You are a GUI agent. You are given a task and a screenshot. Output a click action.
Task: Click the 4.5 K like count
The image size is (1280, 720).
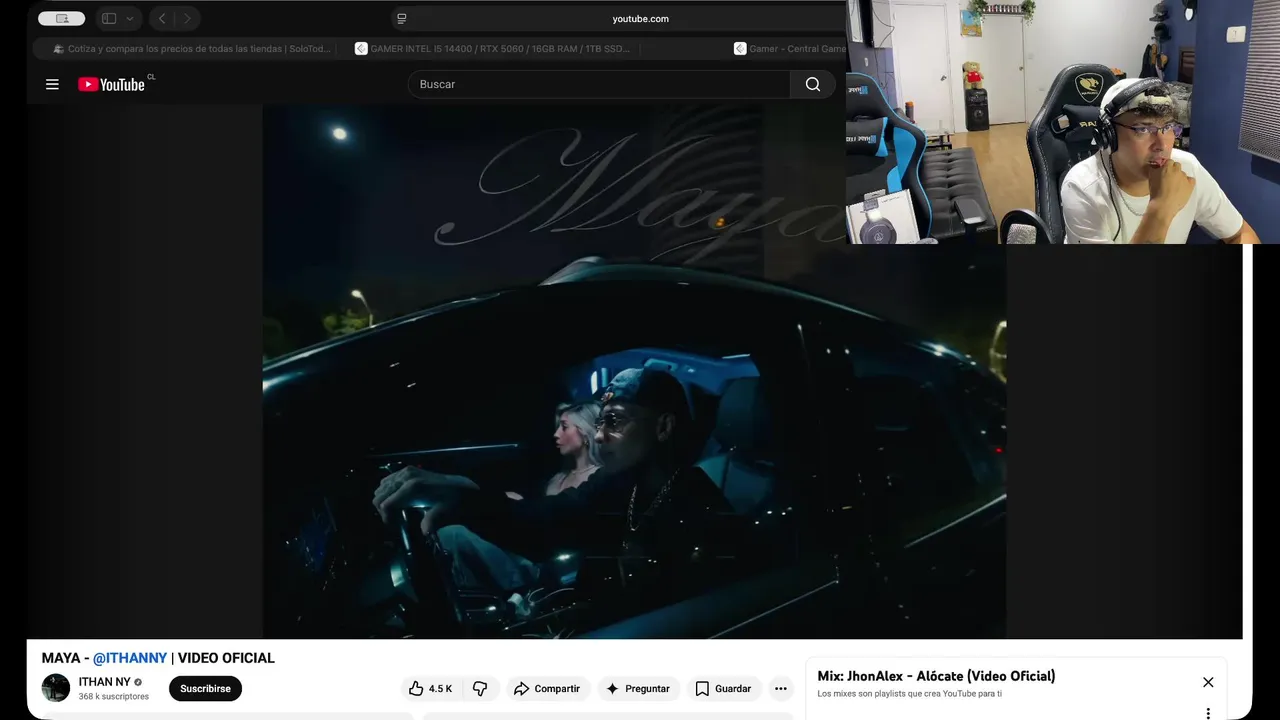pos(440,689)
